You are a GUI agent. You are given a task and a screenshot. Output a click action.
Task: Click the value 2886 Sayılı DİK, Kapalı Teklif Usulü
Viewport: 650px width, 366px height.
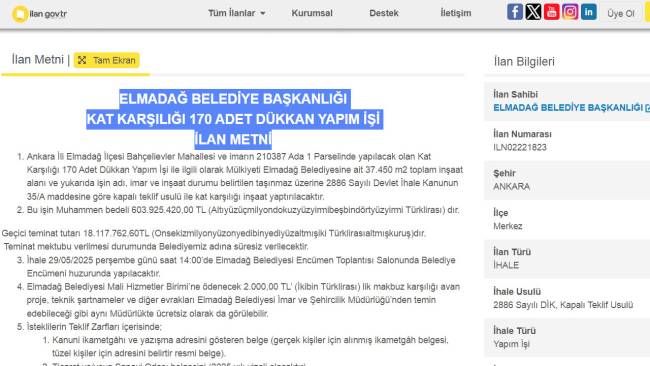(563, 305)
